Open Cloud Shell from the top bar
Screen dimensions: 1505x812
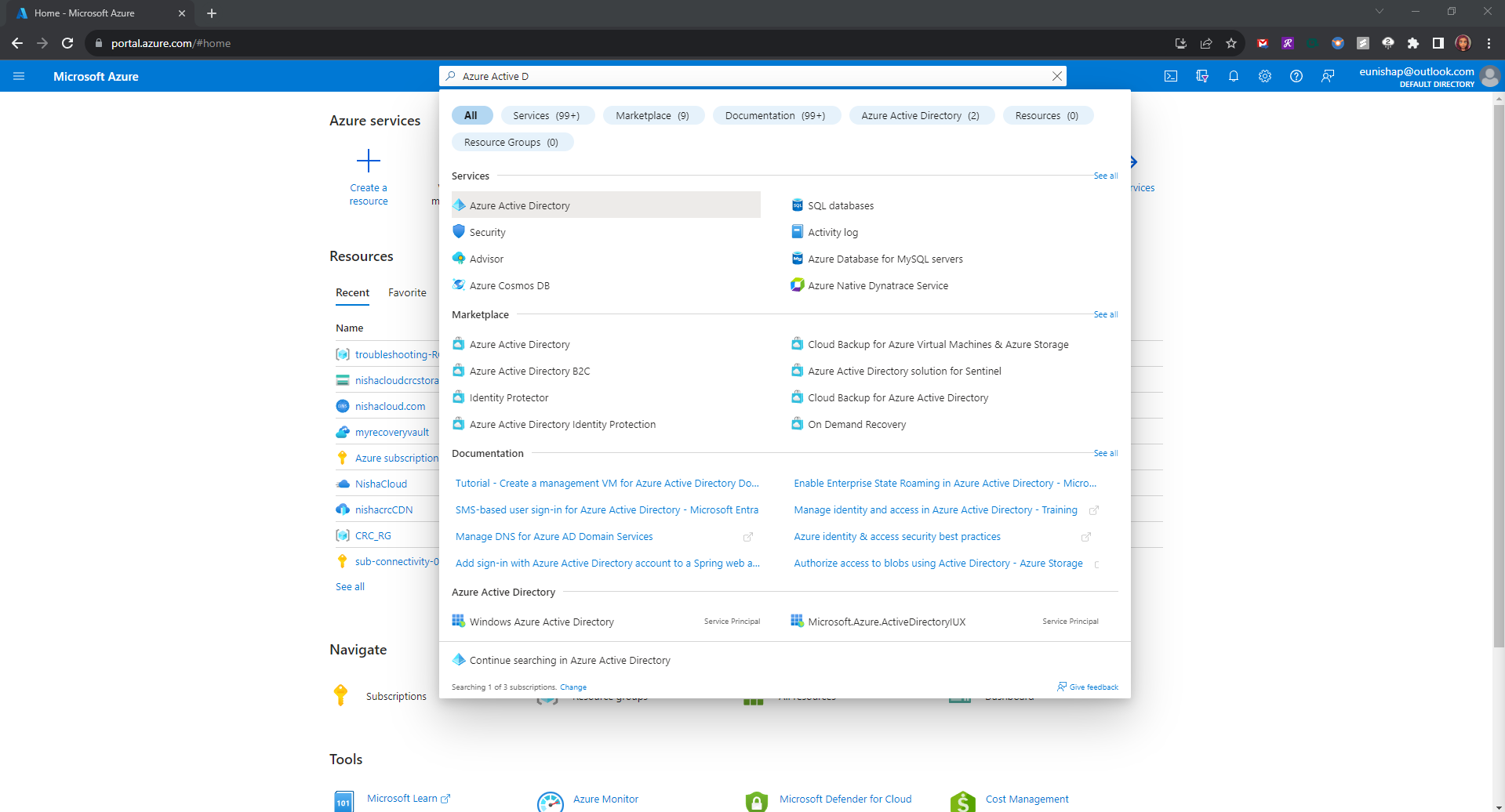pos(1170,76)
